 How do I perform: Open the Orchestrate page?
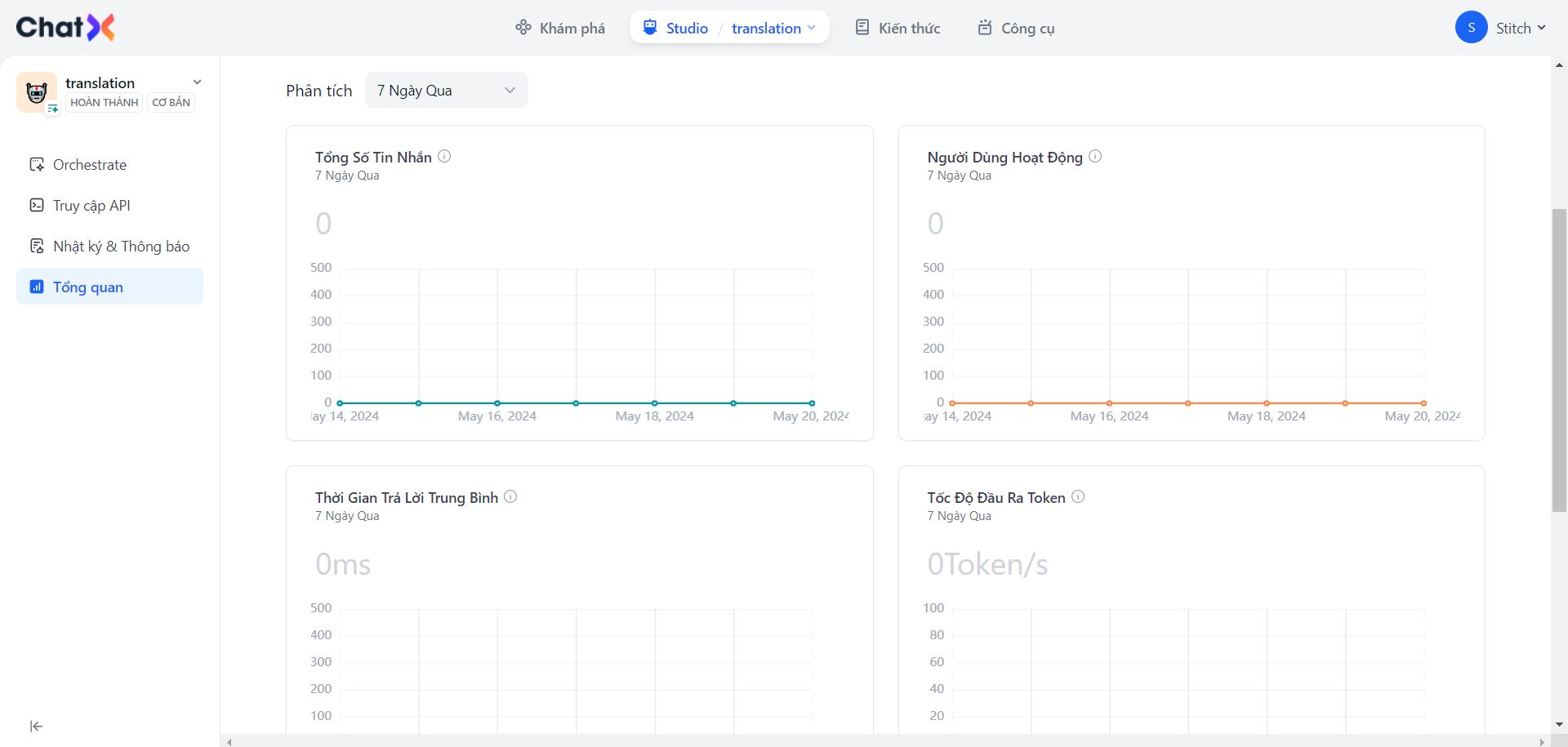point(90,165)
